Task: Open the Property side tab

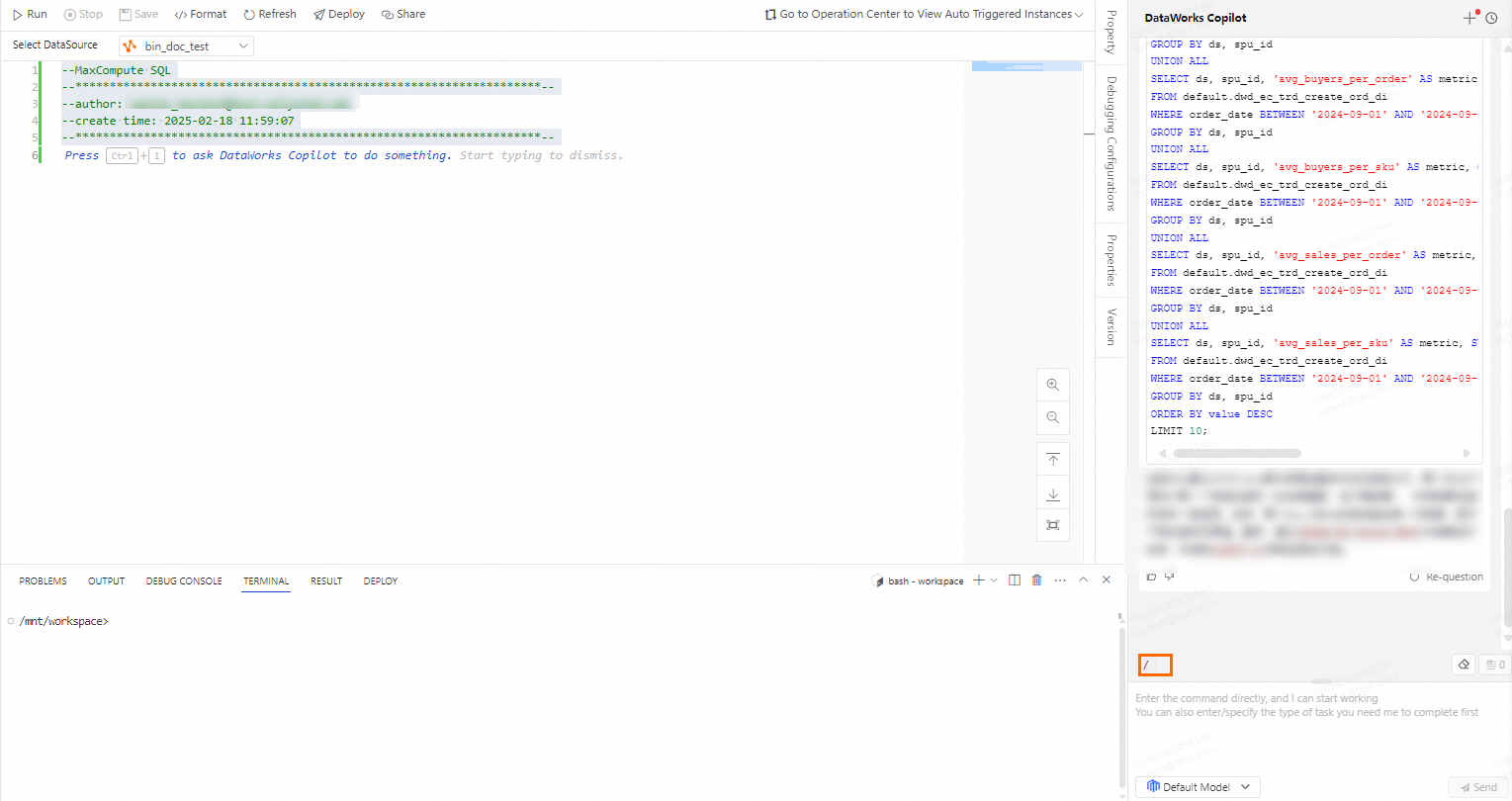Action: click(x=1112, y=32)
